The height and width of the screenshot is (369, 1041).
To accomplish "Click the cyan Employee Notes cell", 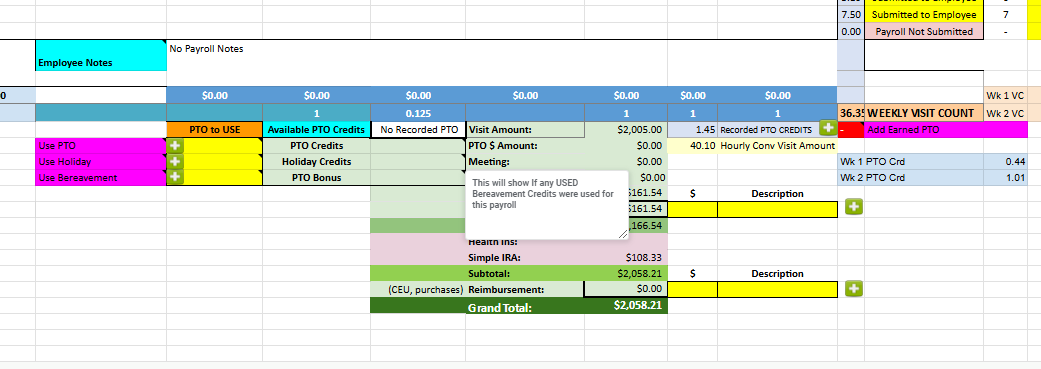I will click(100, 55).
